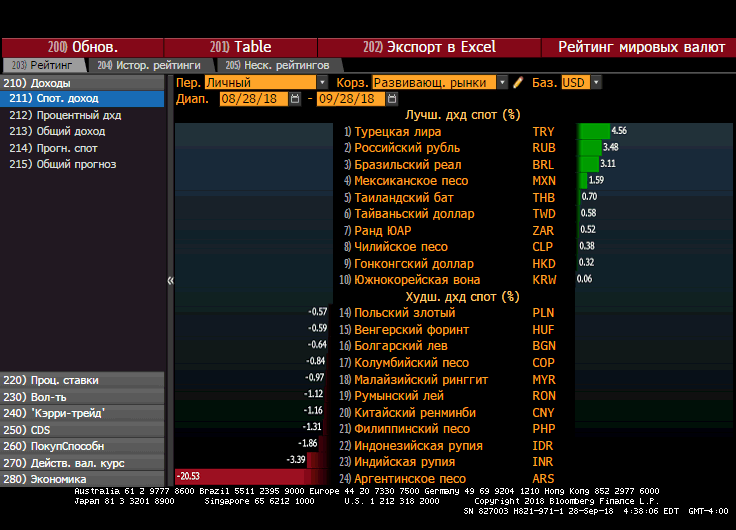Open the base currency USD dropdown
The width and height of the screenshot is (736, 530).
596,83
